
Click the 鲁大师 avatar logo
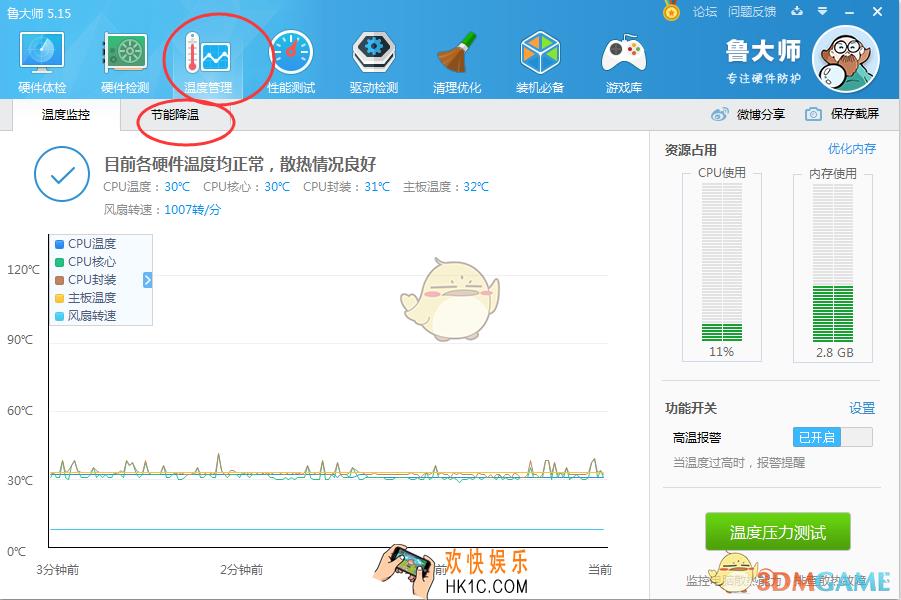846,59
